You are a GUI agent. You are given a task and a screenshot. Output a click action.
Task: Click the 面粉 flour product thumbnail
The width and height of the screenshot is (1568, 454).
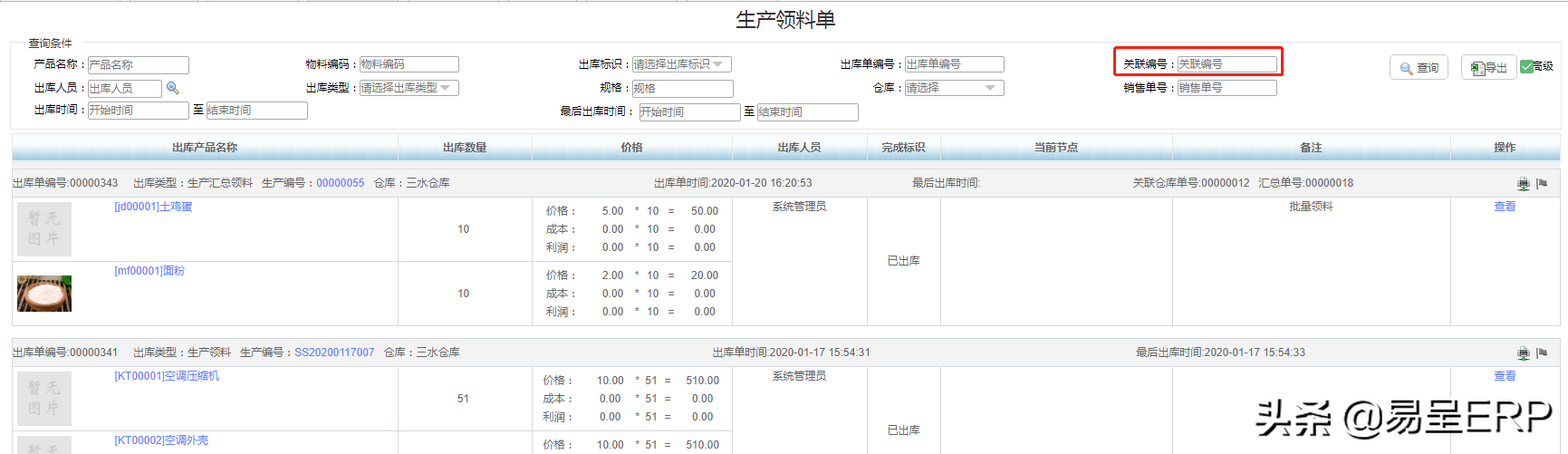click(x=44, y=294)
